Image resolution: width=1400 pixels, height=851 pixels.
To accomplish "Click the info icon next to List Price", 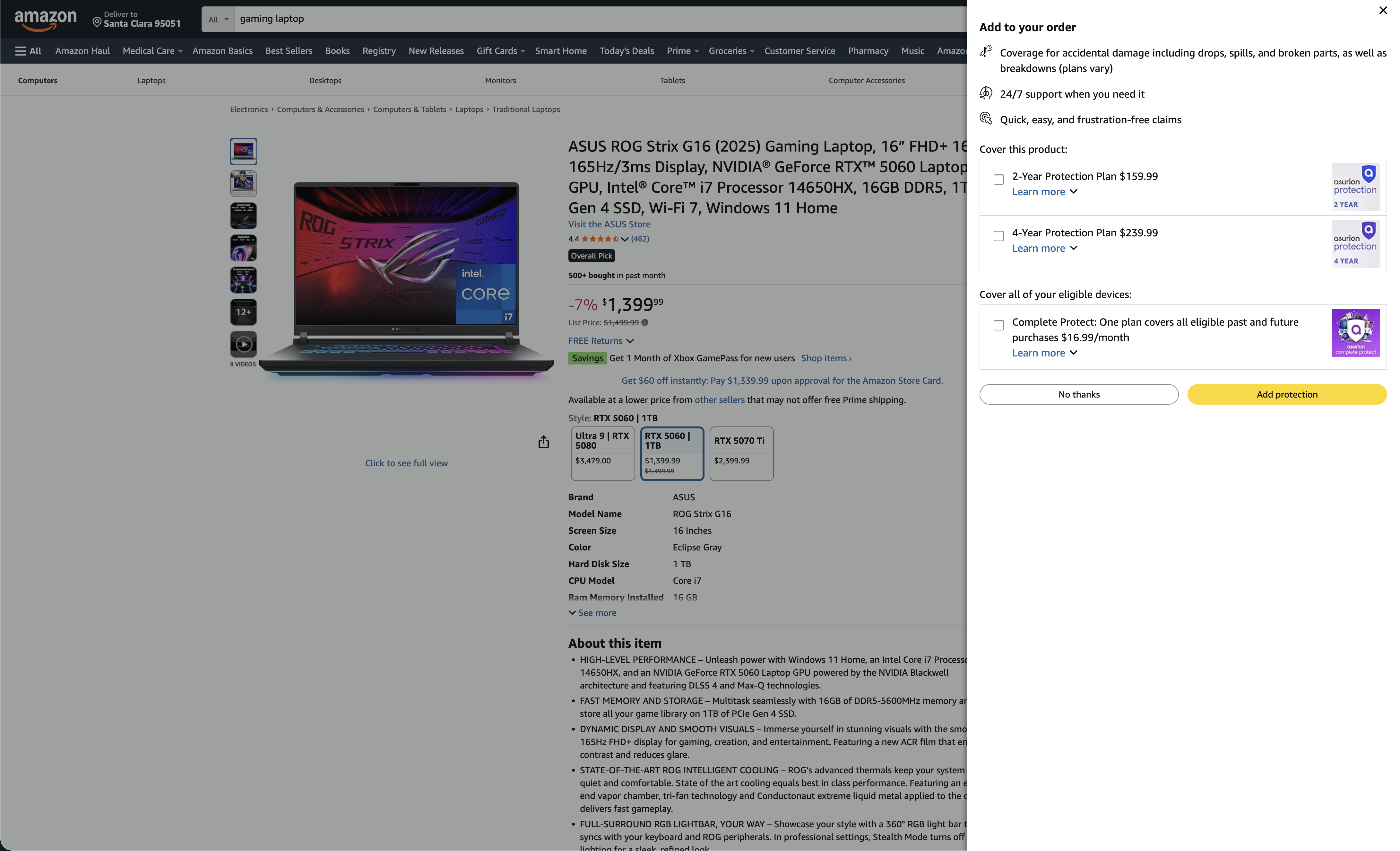I will pyautogui.click(x=645, y=322).
